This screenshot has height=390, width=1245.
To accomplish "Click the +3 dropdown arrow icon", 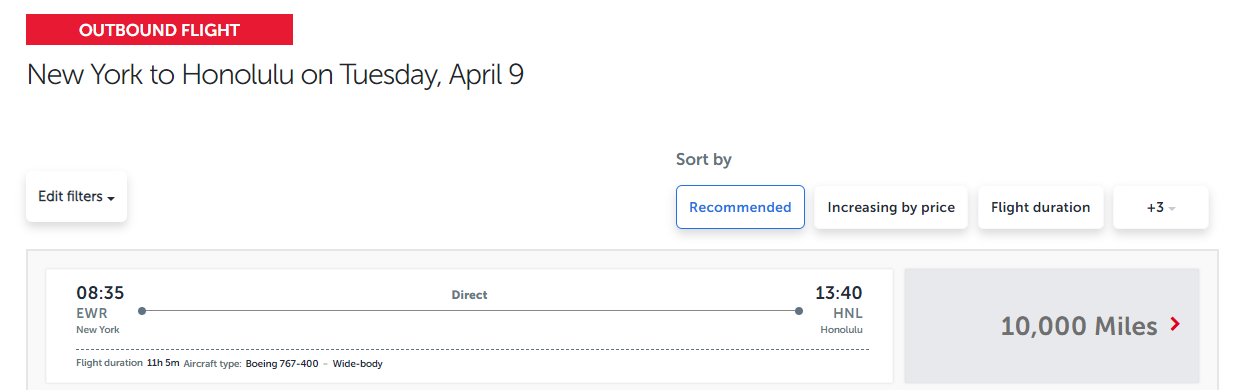I will 1172,208.
